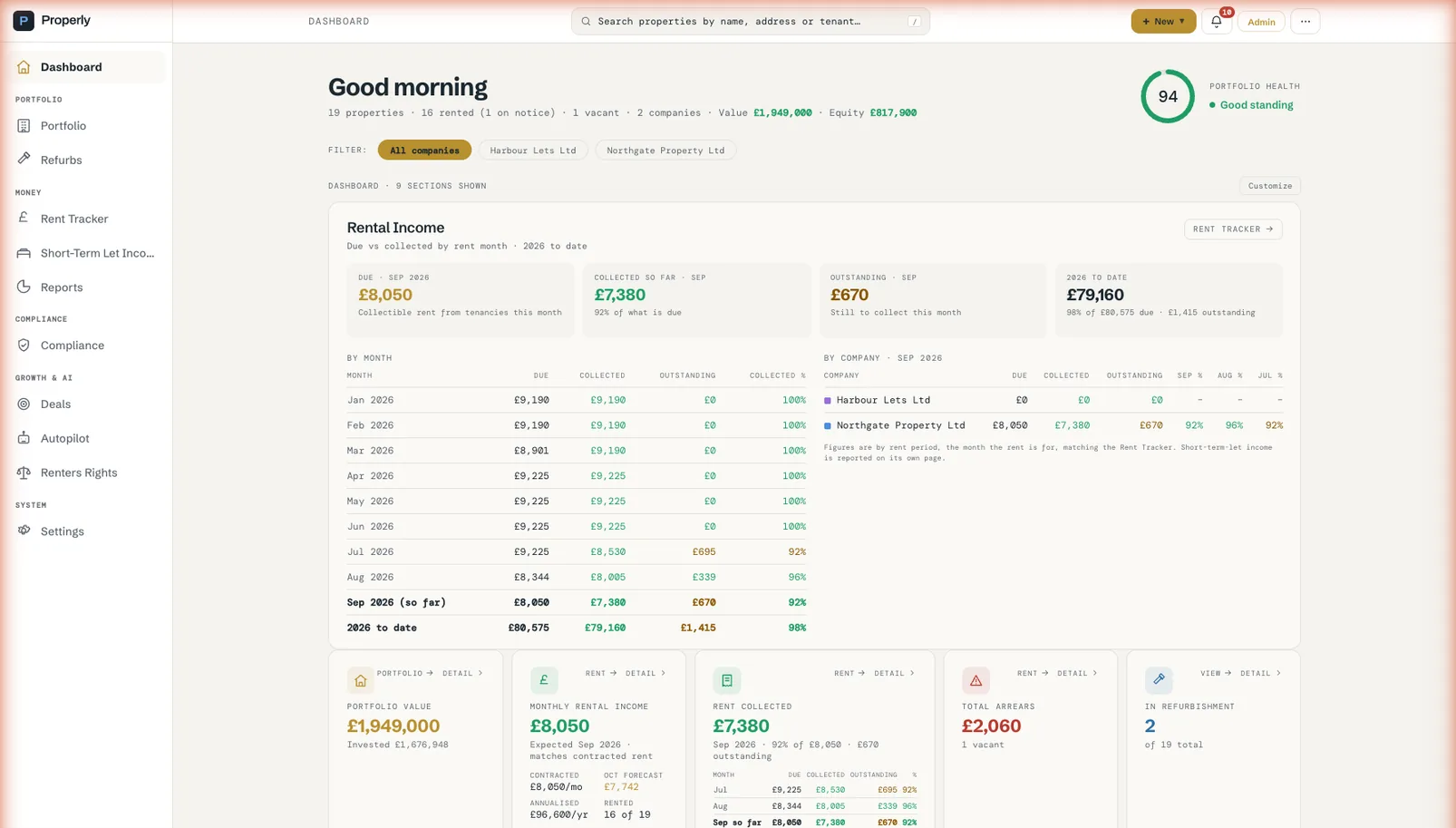Click the Autopilot robot icon
Image resolution: width=1456 pixels, height=828 pixels.
click(24, 438)
